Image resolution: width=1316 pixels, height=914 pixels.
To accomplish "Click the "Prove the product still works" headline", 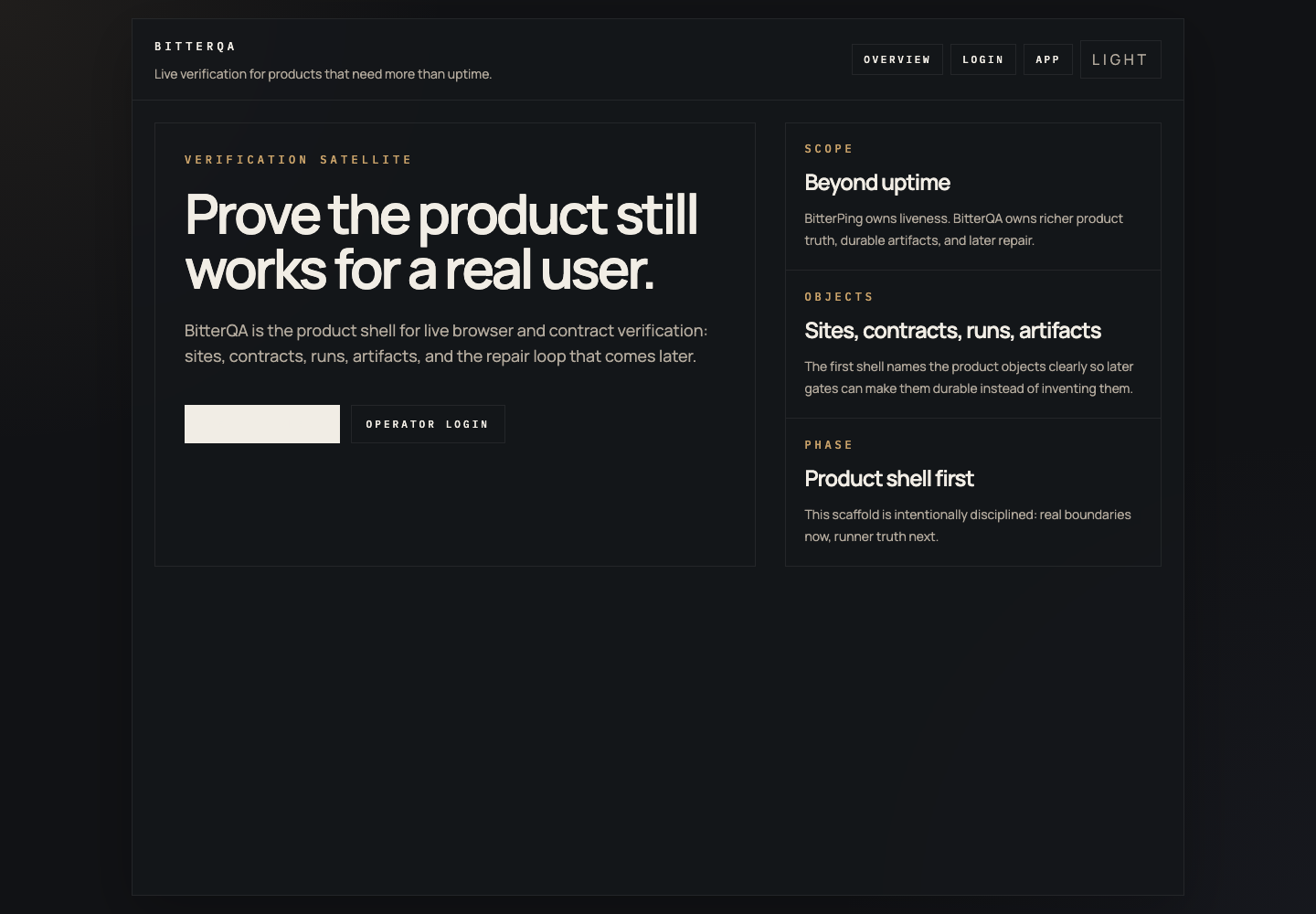I will click(x=440, y=242).
